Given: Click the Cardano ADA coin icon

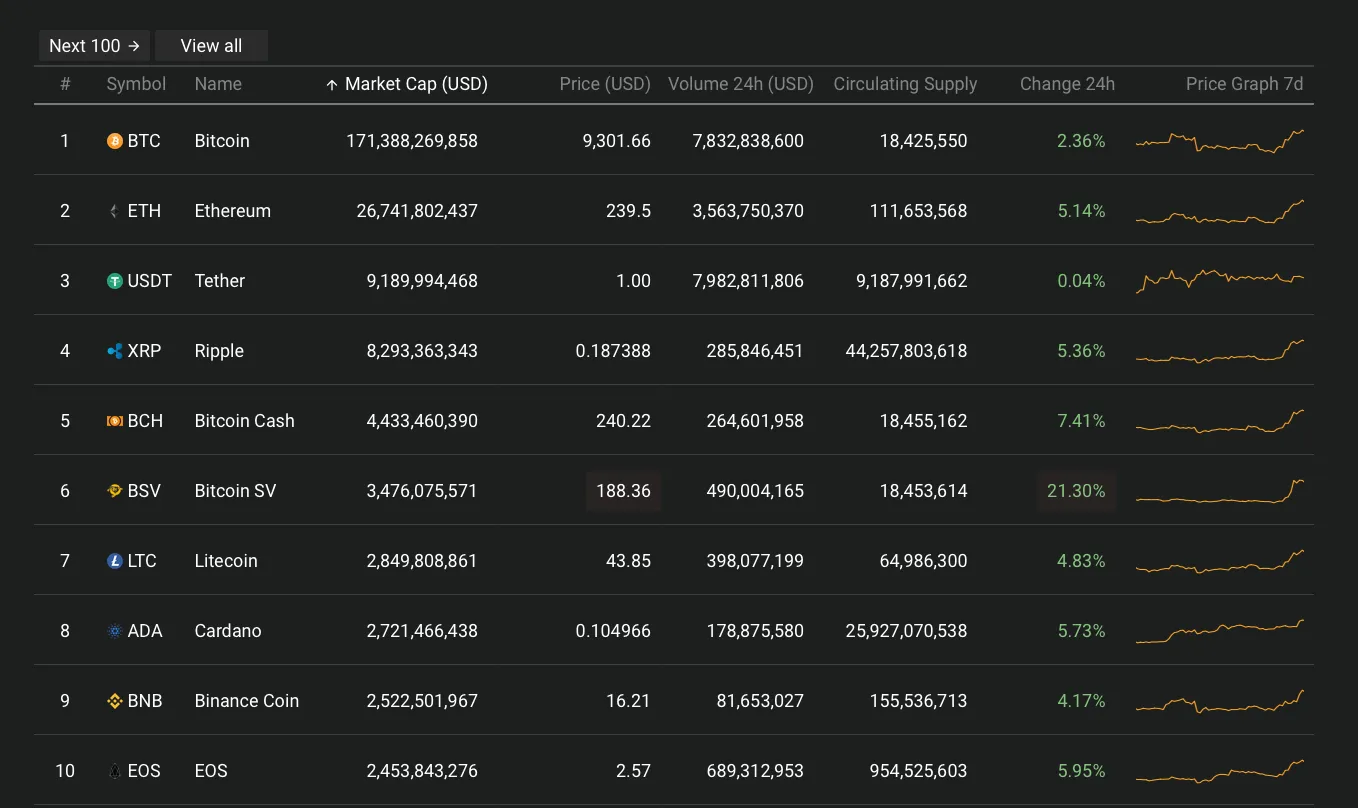Looking at the screenshot, I should [x=115, y=631].
